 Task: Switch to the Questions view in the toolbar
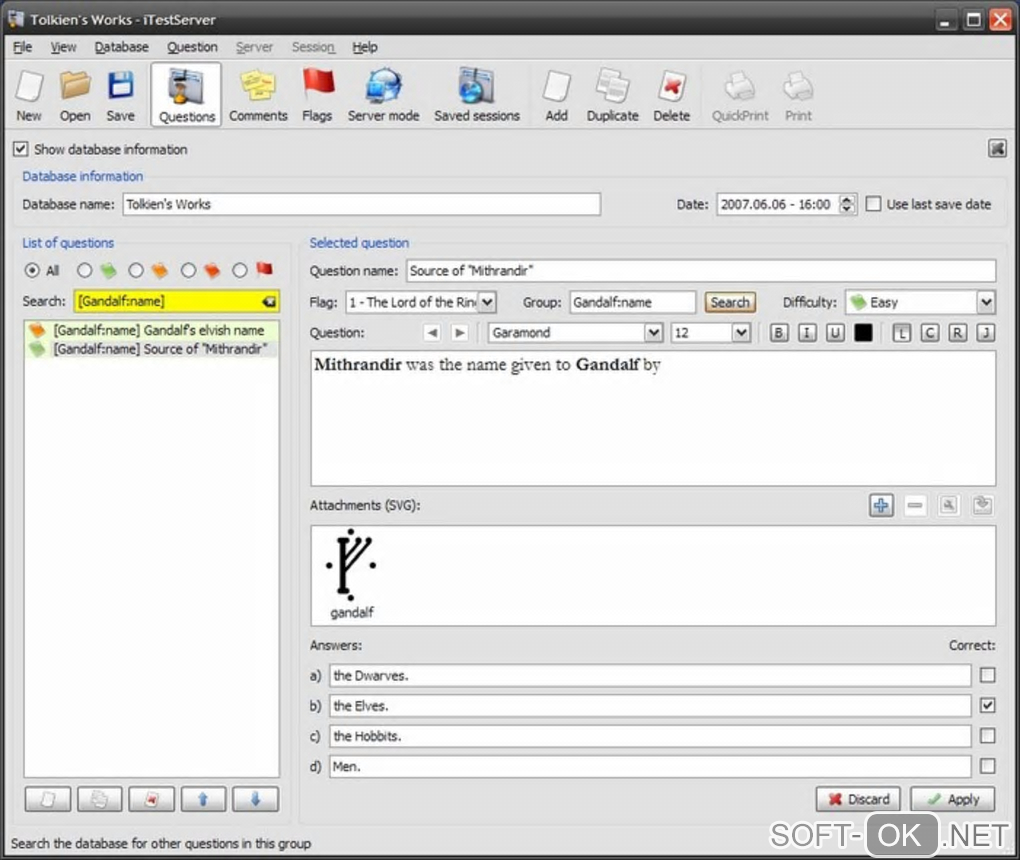pos(186,95)
